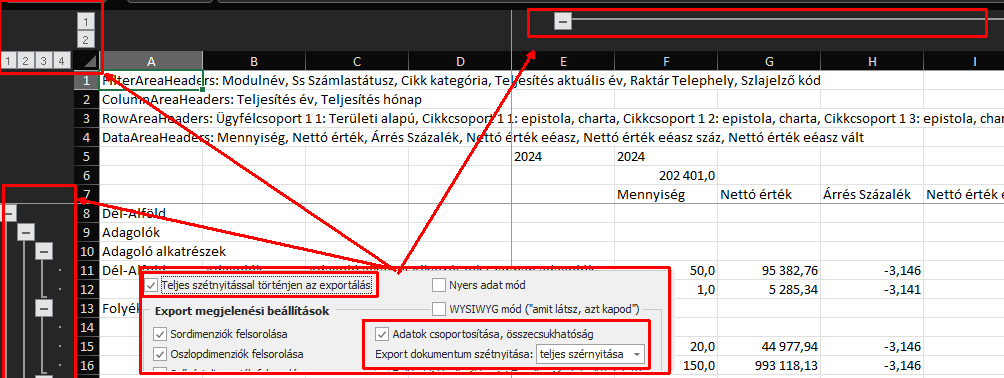Click the '2024' cell in column E
The width and height of the screenshot is (1004, 378).
pyautogui.click(x=563, y=156)
